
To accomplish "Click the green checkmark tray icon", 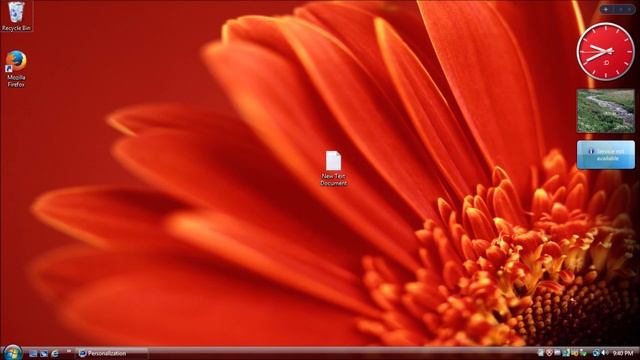I will (x=584, y=353).
